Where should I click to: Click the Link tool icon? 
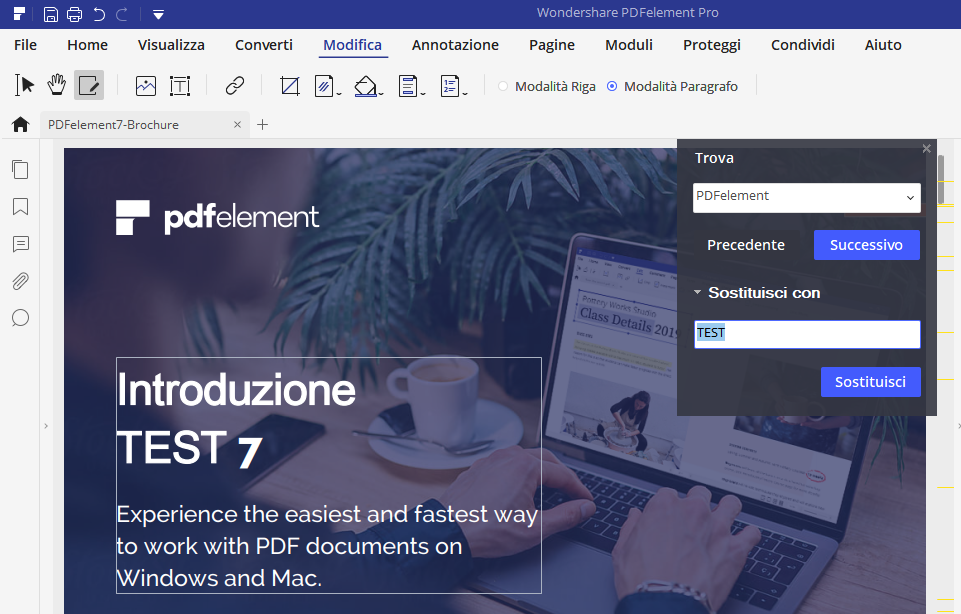tap(235, 86)
